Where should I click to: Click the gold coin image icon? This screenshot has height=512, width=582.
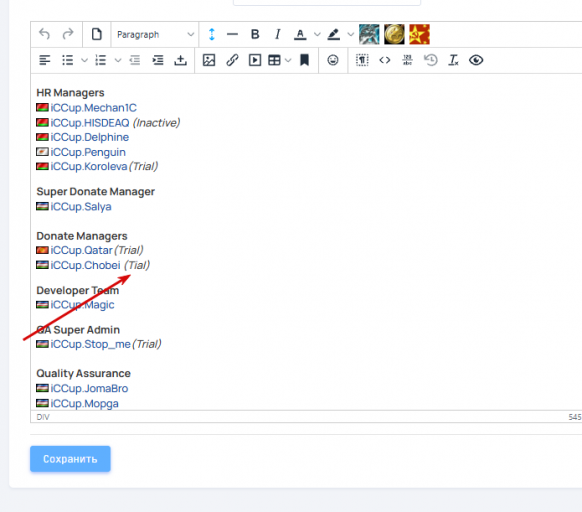tap(394, 34)
